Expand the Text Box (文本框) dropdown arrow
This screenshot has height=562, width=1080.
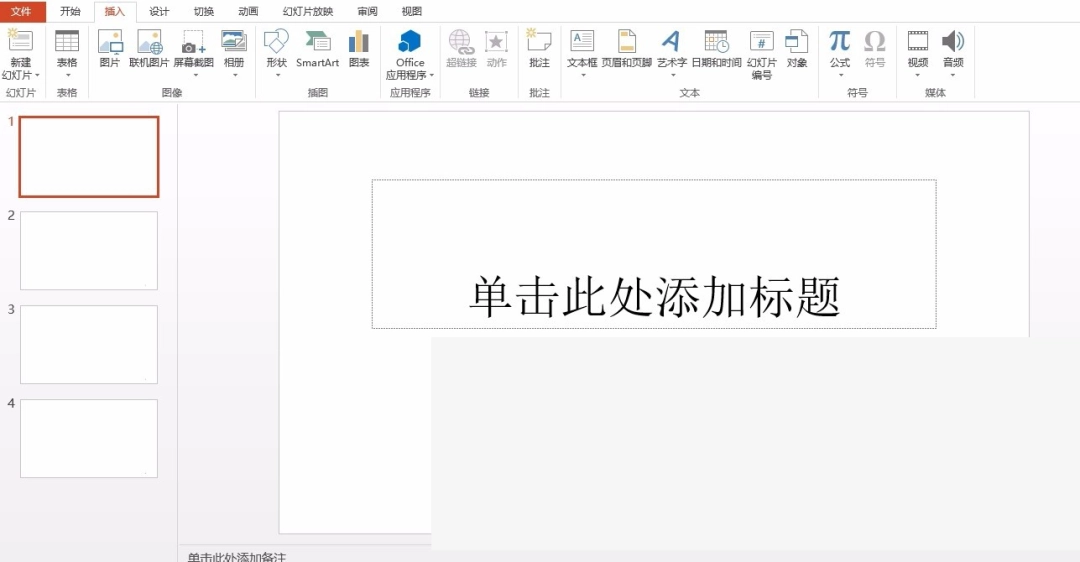(x=583, y=75)
